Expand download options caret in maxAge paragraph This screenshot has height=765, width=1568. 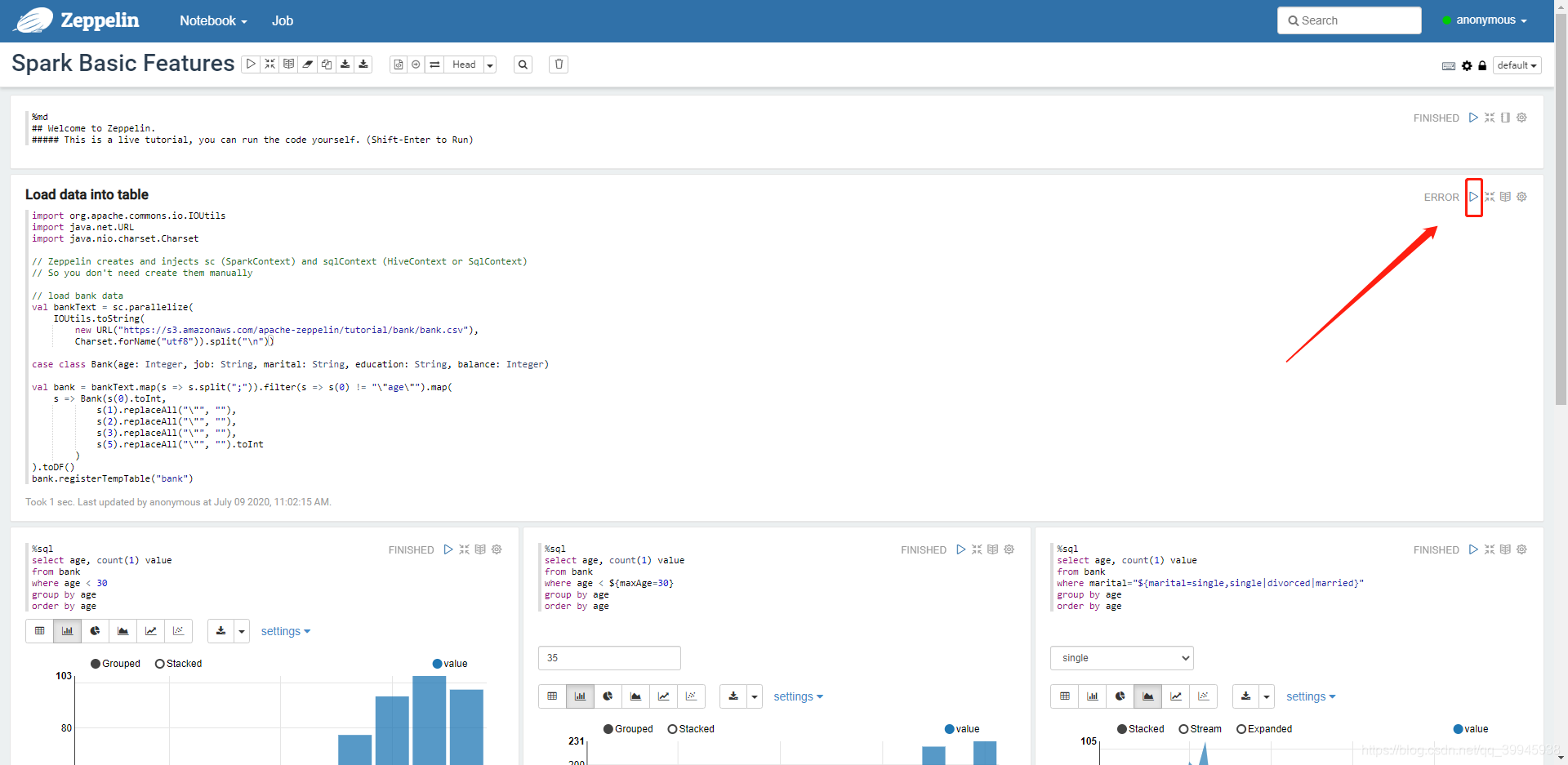(755, 696)
